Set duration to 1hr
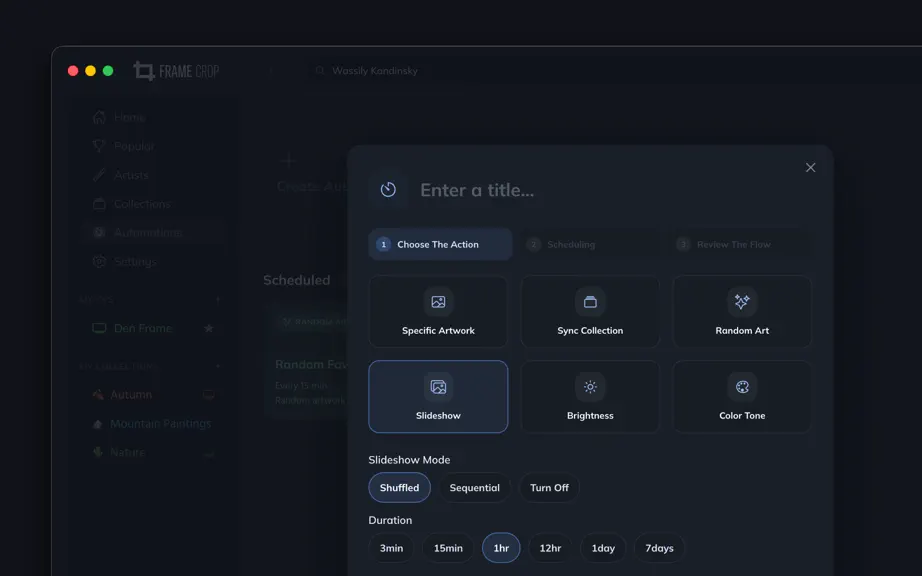922x576 pixels. pos(501,548)
